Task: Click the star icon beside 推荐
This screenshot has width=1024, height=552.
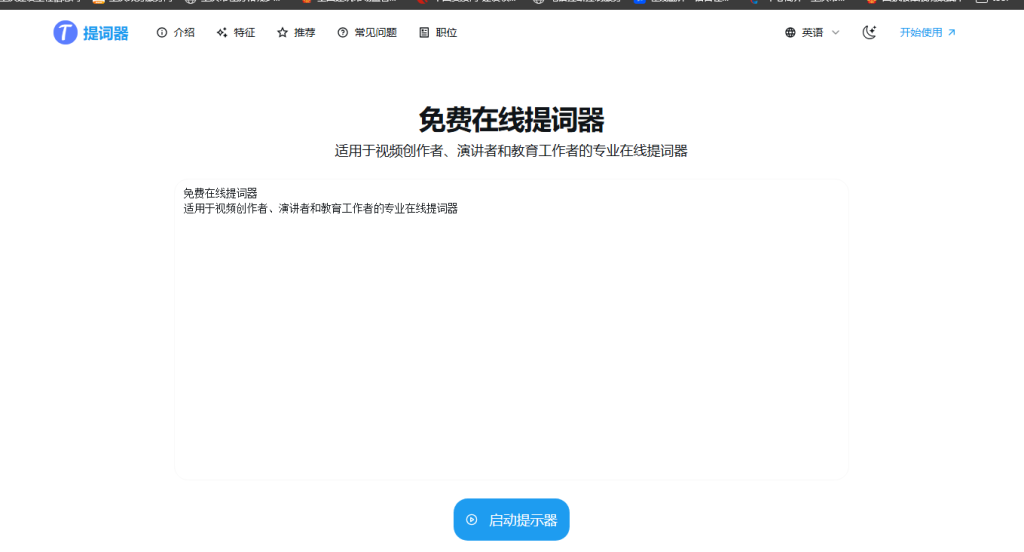Action: (x=283, y=33)
